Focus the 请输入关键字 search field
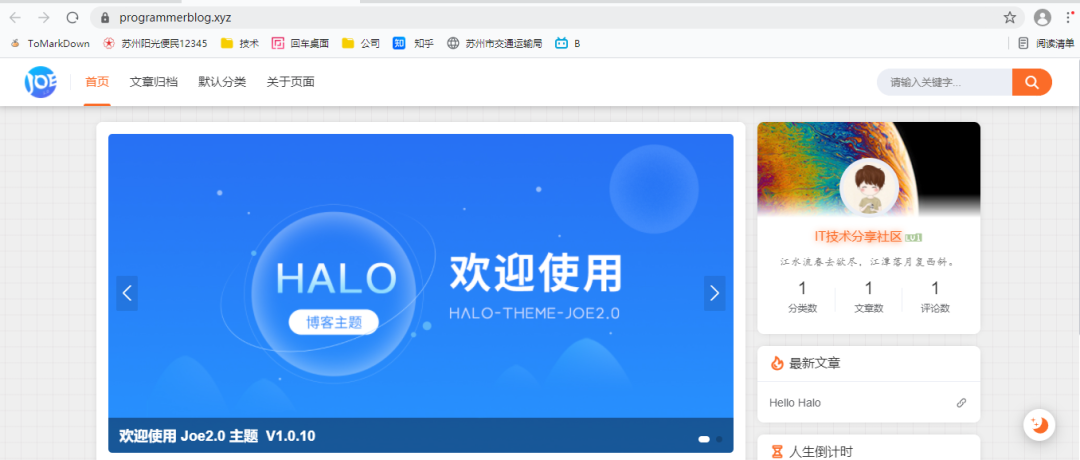1080x460 pixels. [x=944, y=83]
